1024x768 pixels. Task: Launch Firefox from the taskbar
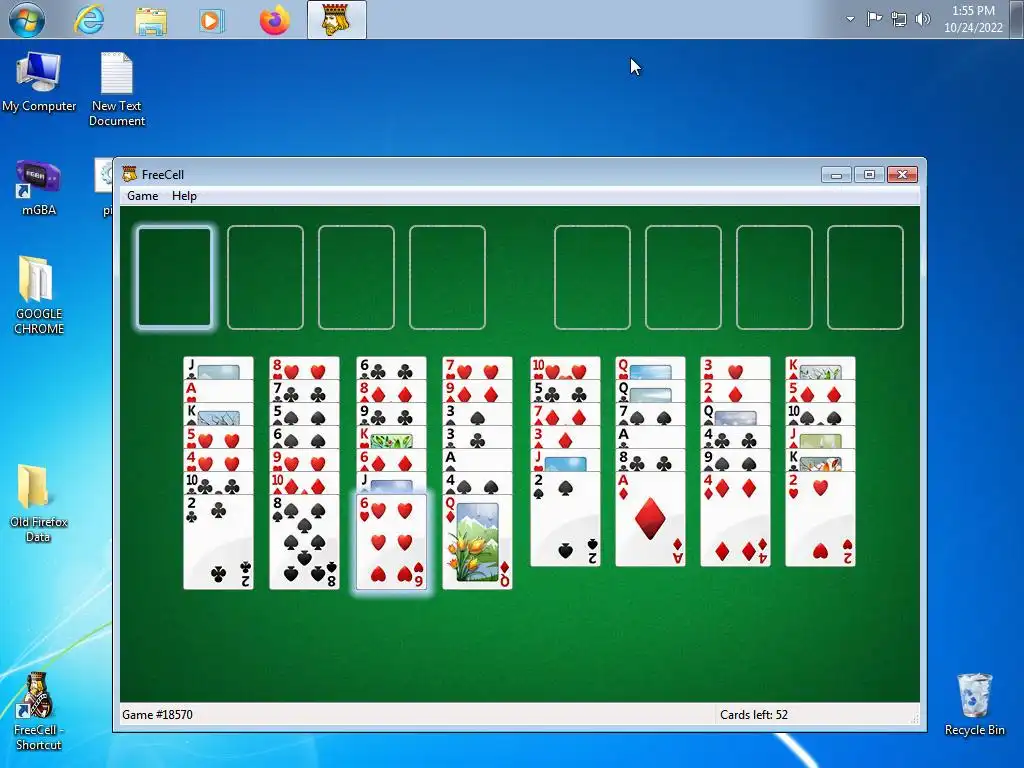274,20
